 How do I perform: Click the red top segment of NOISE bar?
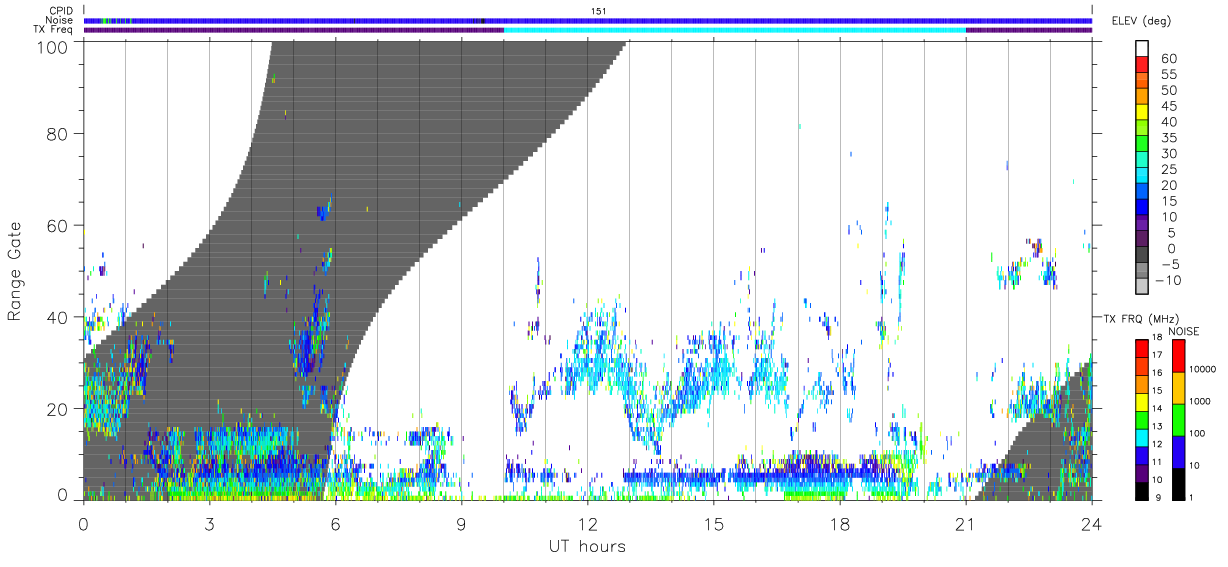point(1178,356)
